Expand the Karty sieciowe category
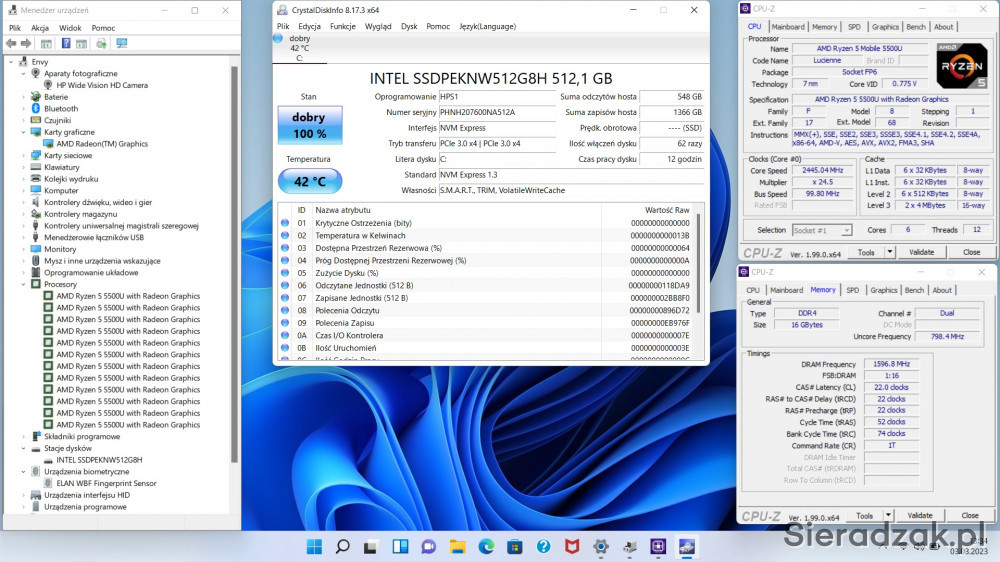The image size is (1000, 562). pos(24,155)
